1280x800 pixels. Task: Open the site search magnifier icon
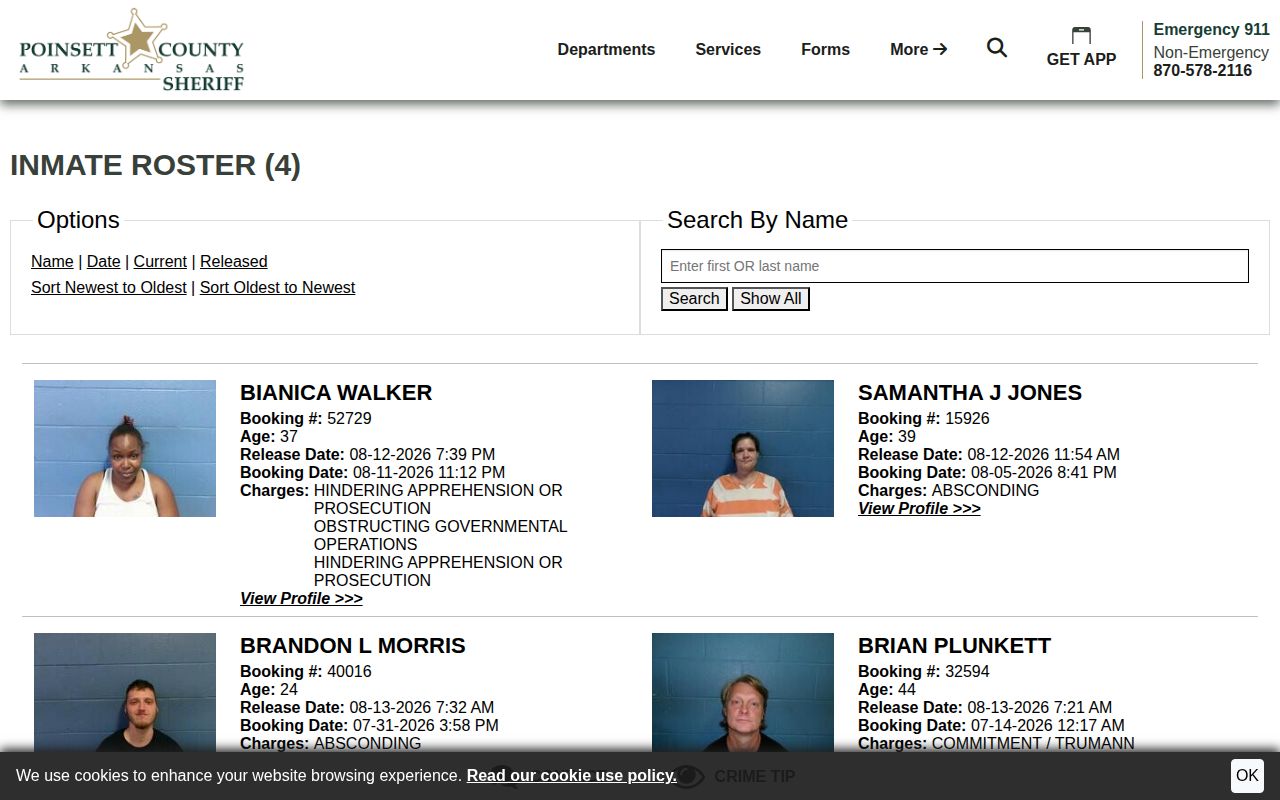tap(997, 48)
